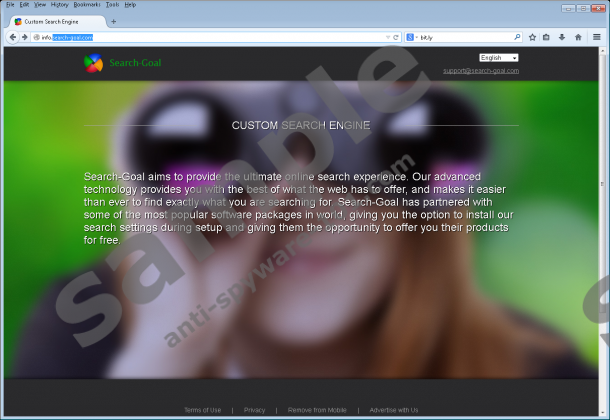610x420 pixels.
Task: Open the URL bar history dropdown arrow
Action: pos(387,37)
